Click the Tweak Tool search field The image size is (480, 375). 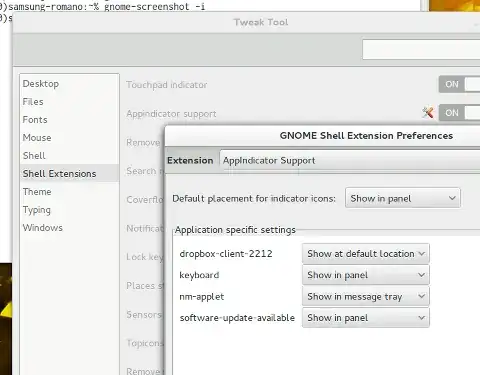(421, 50)
